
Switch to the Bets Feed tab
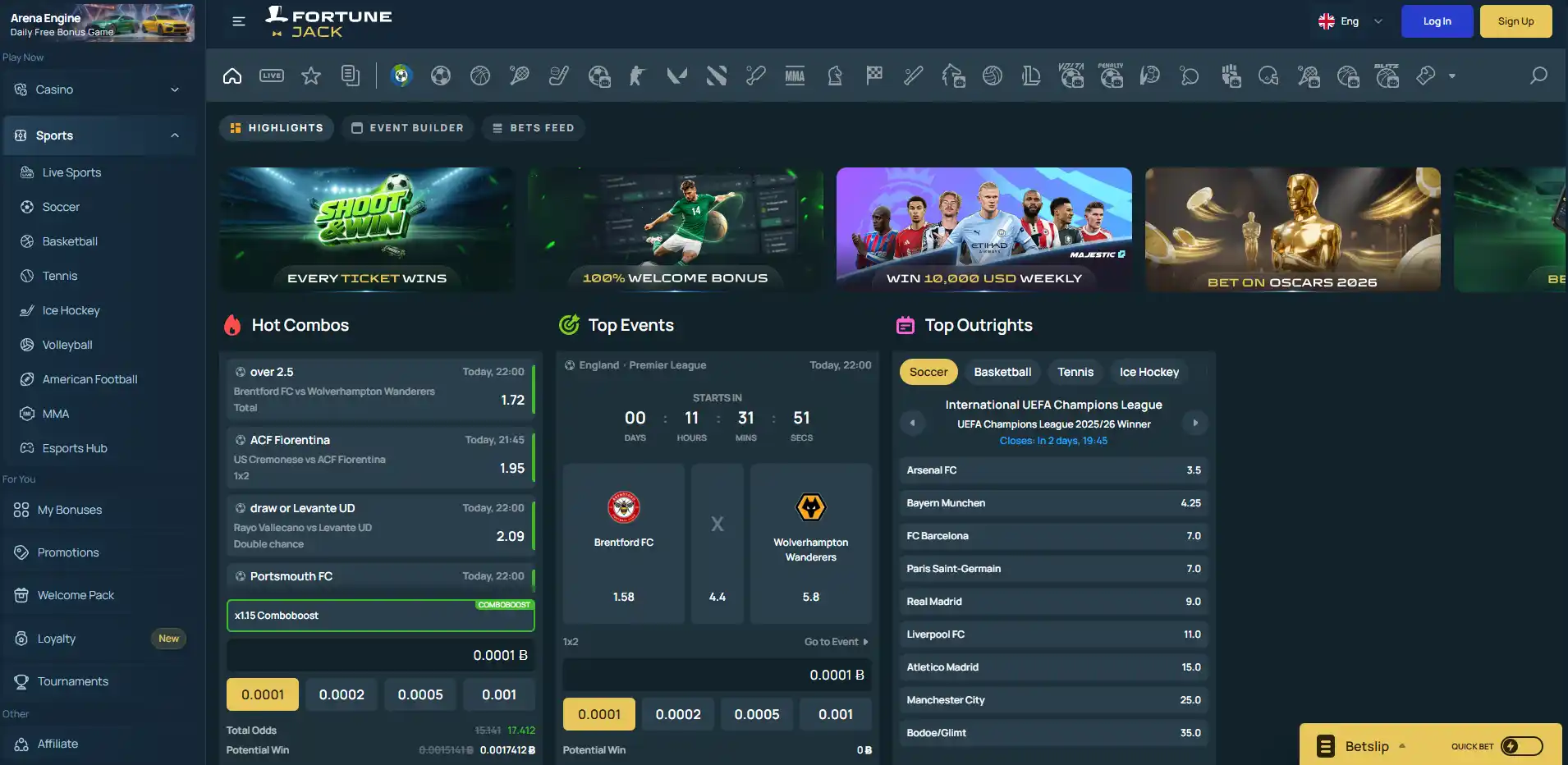(534, 128)
